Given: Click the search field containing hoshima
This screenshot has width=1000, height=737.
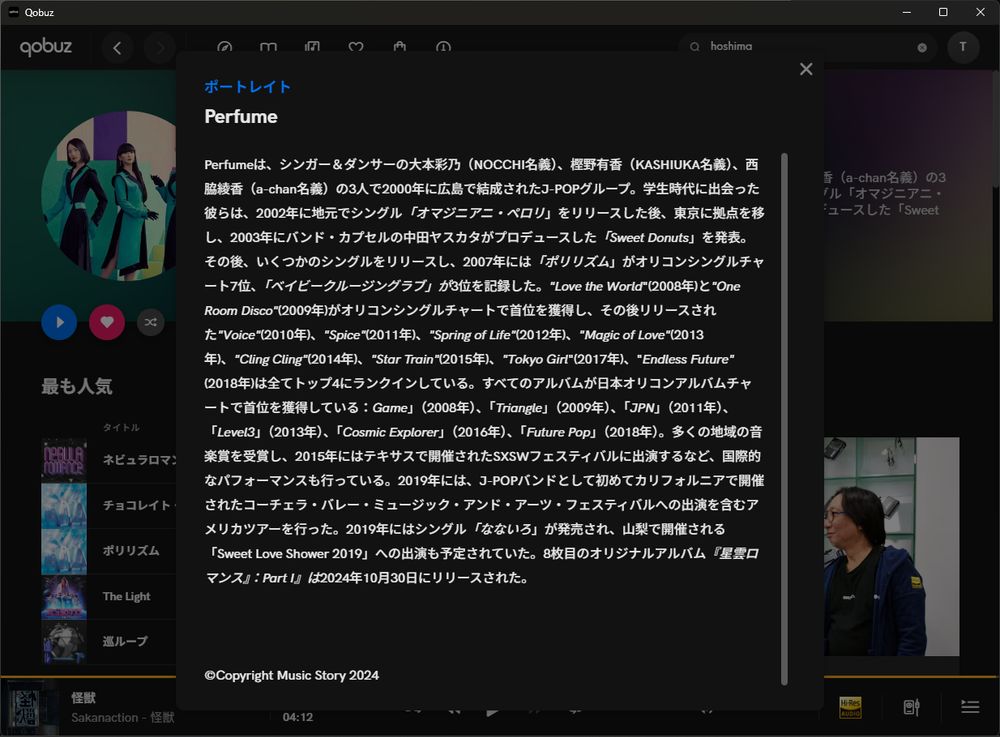Looking at the screenshot, I should tap(807, 47).
